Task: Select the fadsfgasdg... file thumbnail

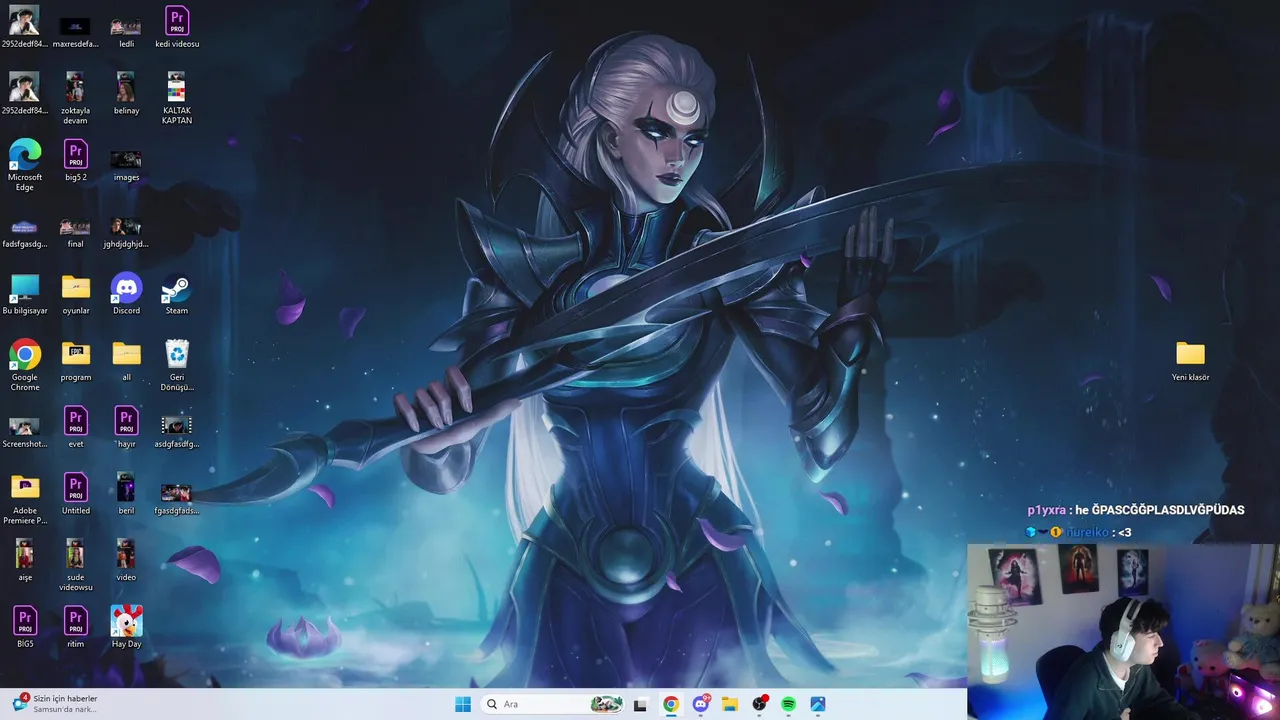Action: click(x=25, y=232)
